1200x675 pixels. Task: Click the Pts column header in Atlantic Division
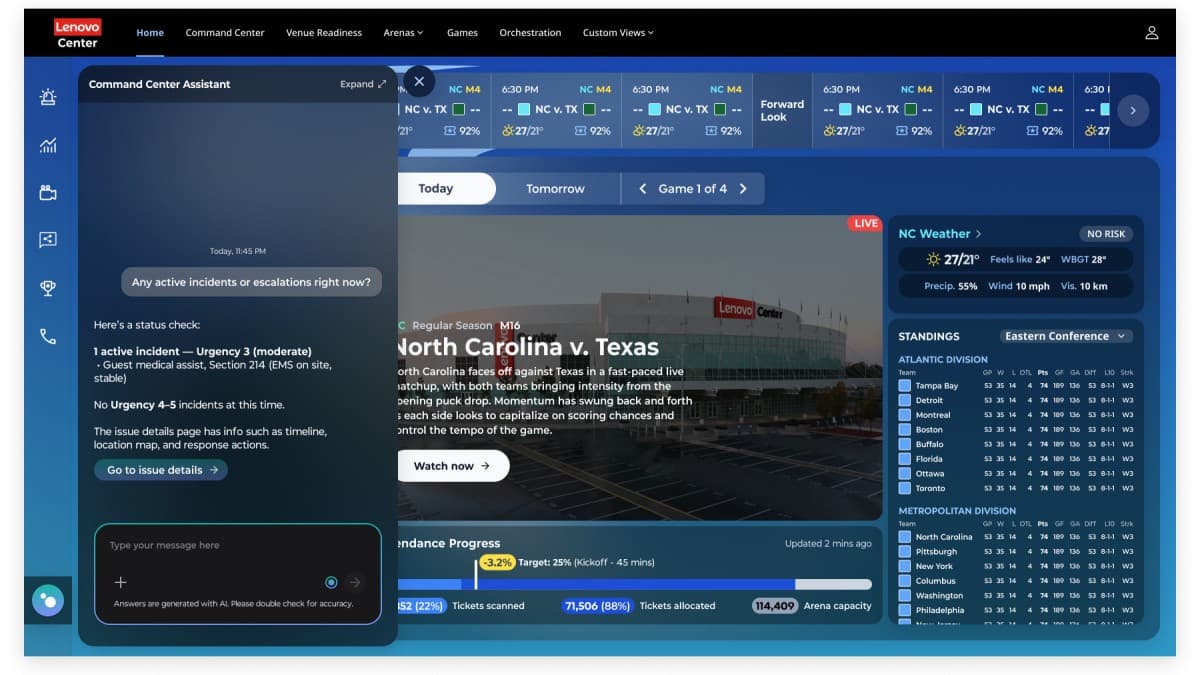(x=1043, y=372)
